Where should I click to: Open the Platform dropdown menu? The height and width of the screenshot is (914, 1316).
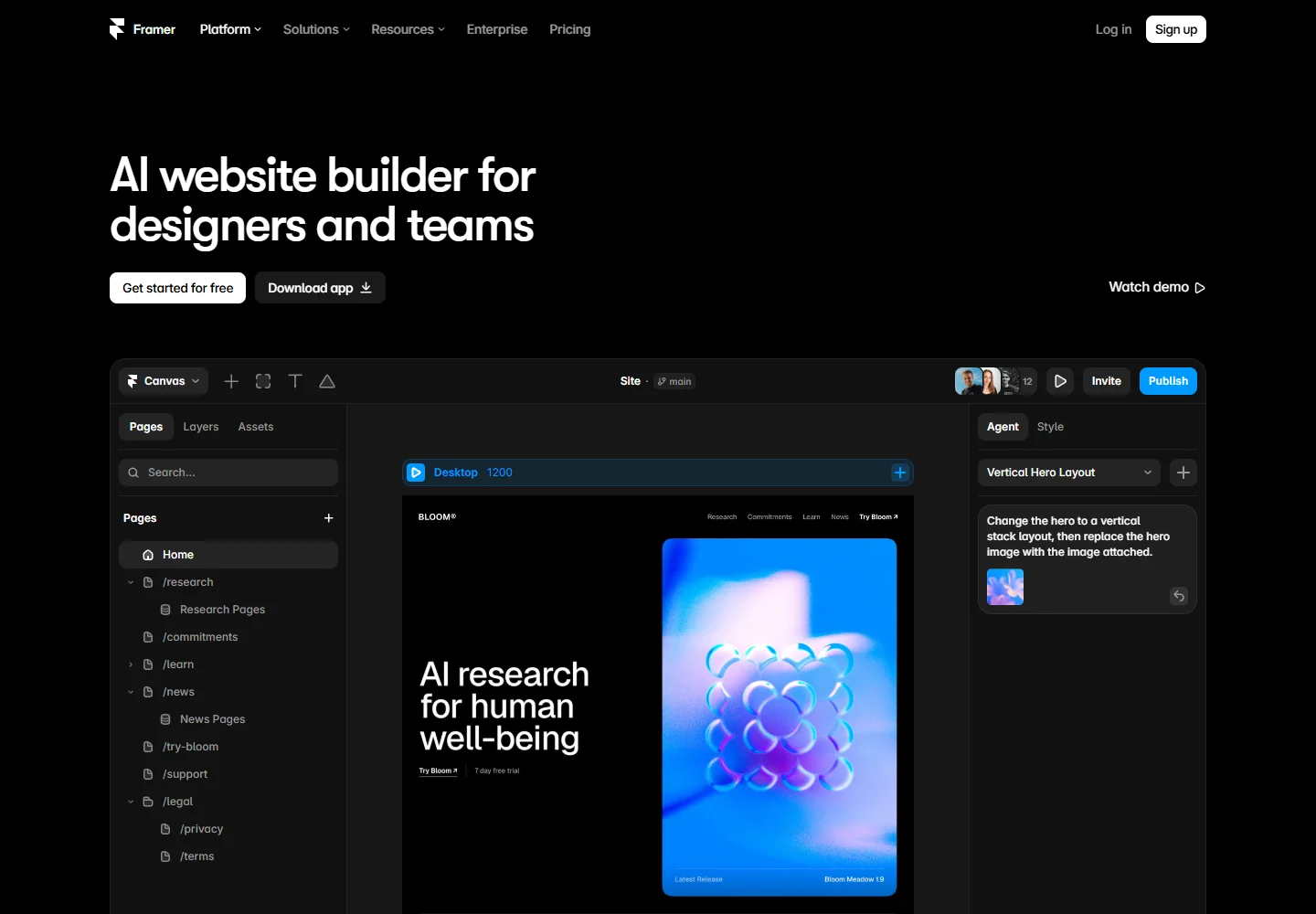[230, 29]
